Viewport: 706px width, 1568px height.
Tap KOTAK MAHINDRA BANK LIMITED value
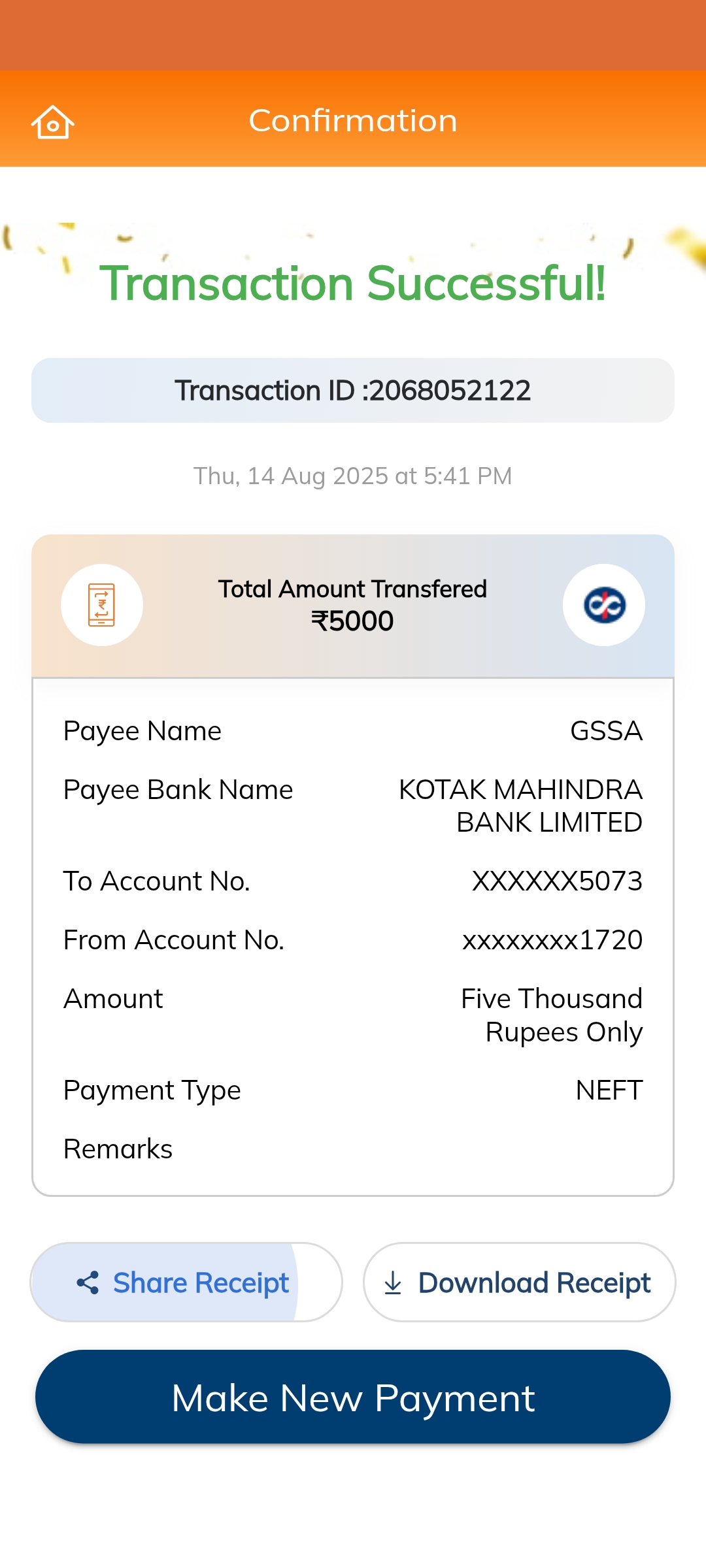point(521,806)
